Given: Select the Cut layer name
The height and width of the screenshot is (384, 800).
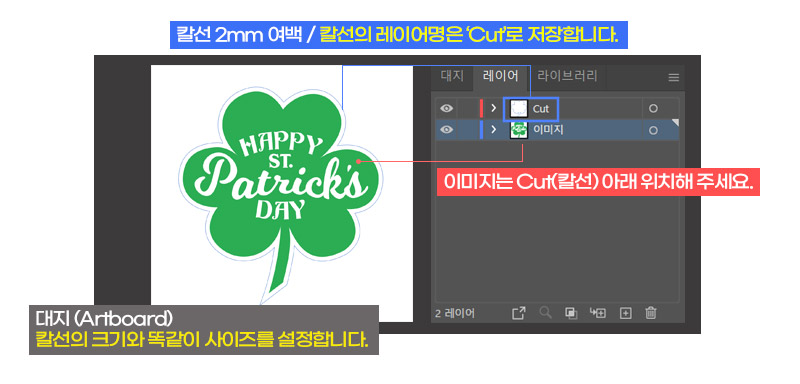Looking at the screenshot, I should click(541, 109).
